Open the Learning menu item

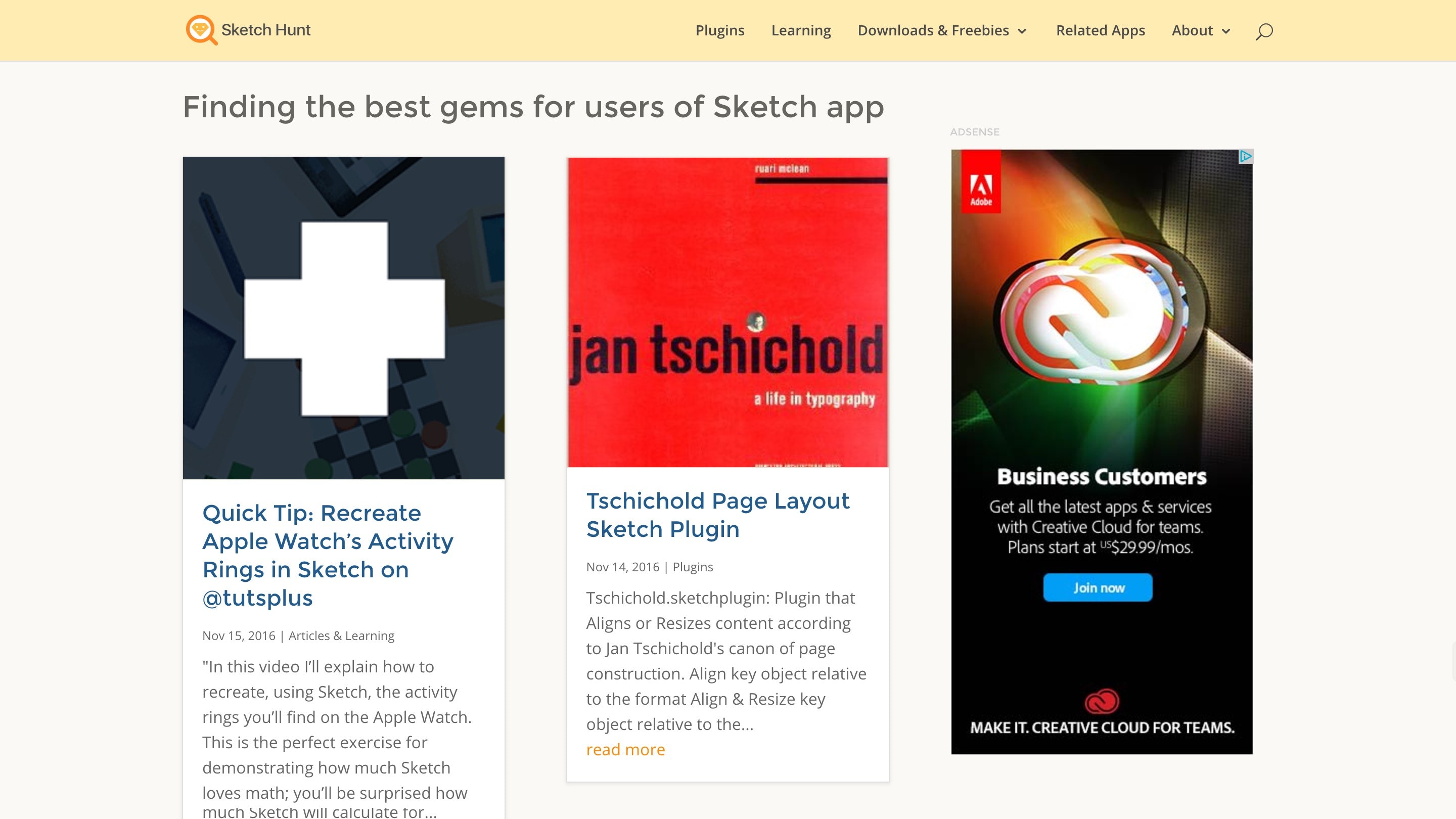(801, 30)
